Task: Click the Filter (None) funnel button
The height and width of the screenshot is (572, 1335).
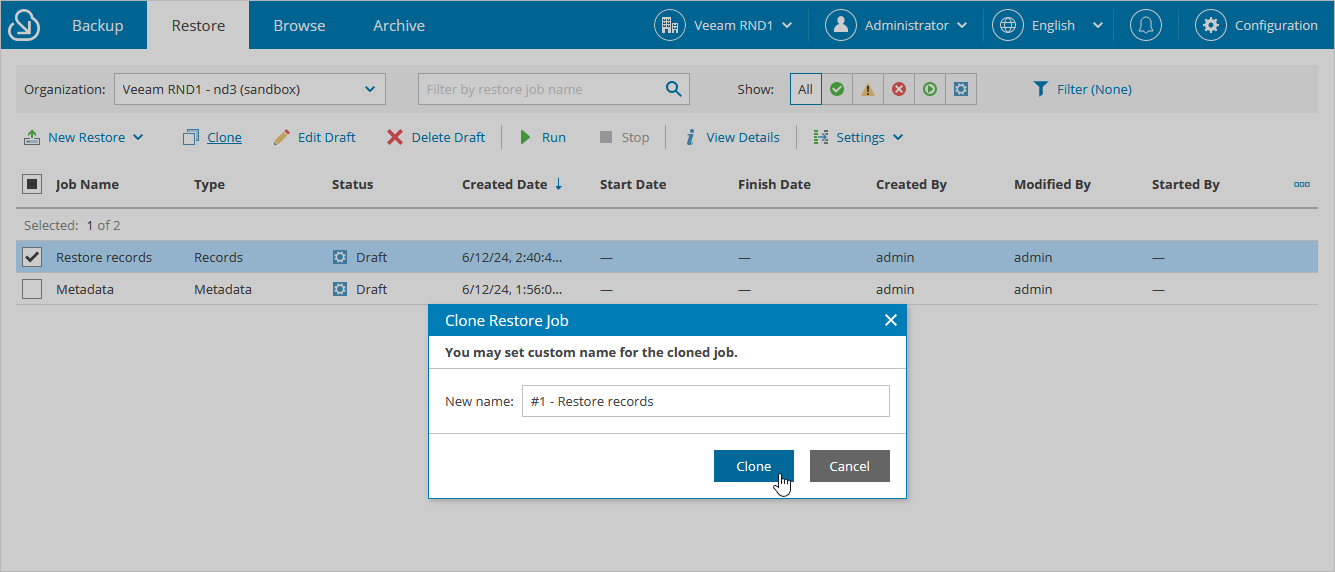Action: pyautogui.click(x=1082, y=89)
